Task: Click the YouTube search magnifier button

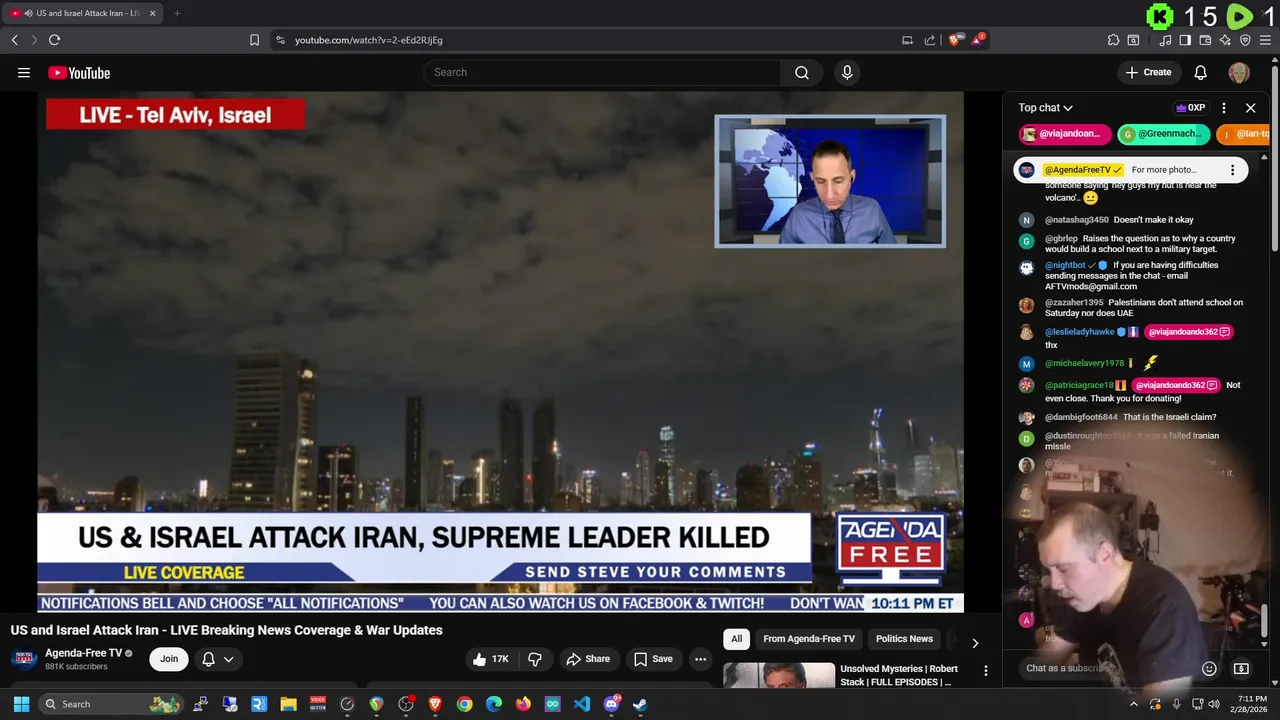Action: [802, 72]
